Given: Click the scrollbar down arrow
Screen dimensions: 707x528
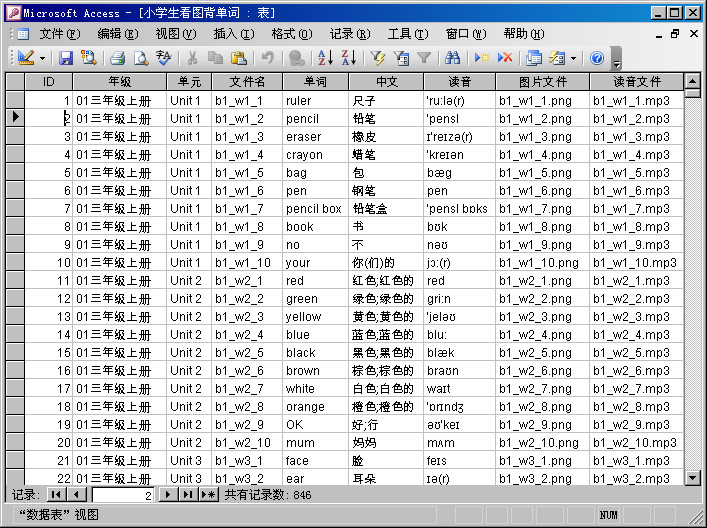Looking at the screenshot, I should [x=692, y=477].
